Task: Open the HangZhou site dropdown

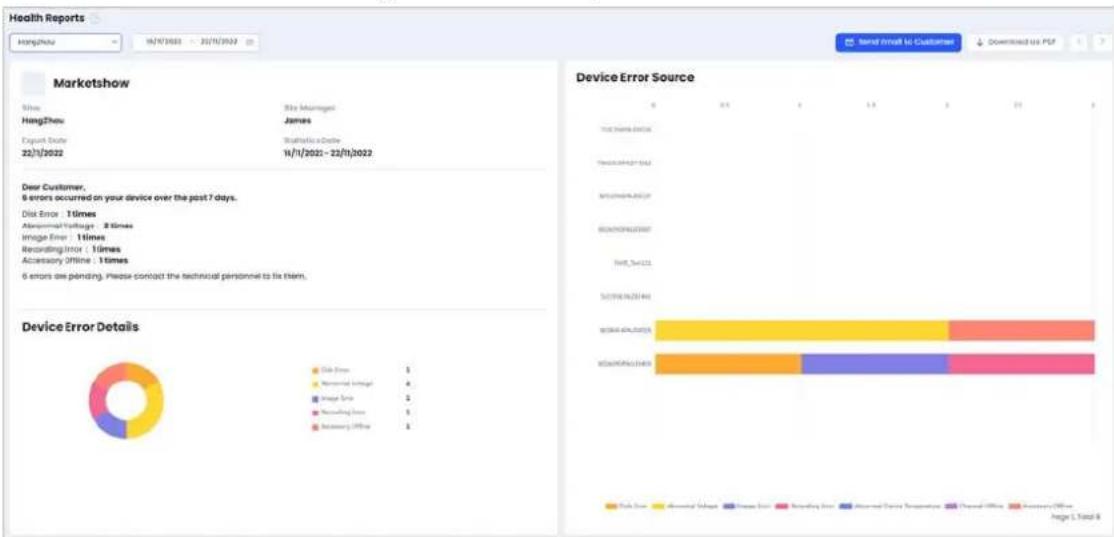Action: pos(67,42)
